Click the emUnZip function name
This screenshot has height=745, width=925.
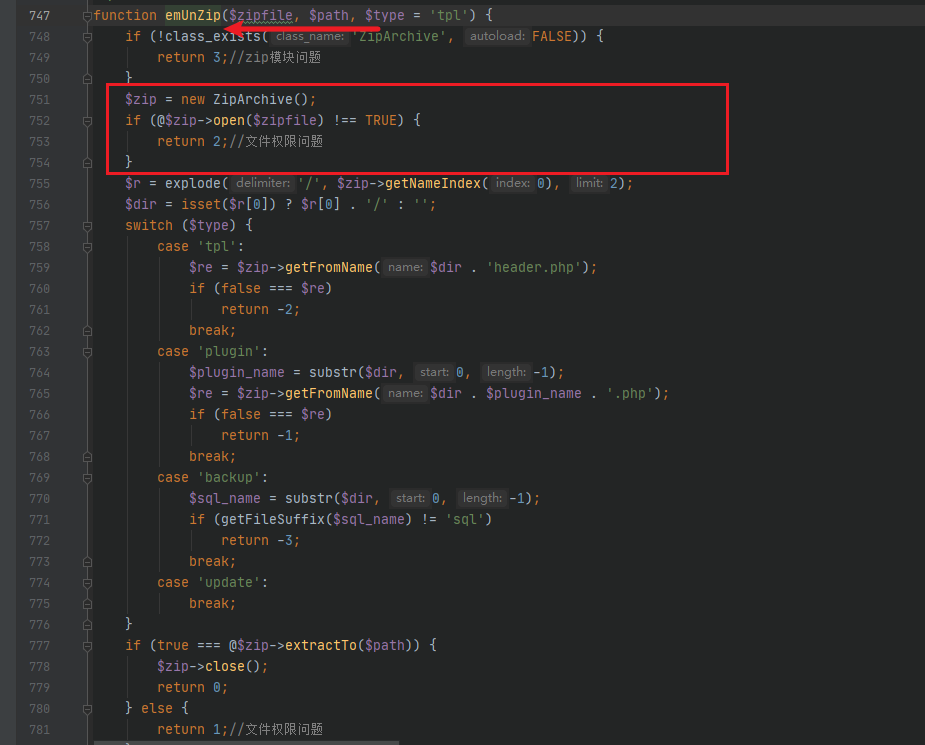tap(193, 15)
